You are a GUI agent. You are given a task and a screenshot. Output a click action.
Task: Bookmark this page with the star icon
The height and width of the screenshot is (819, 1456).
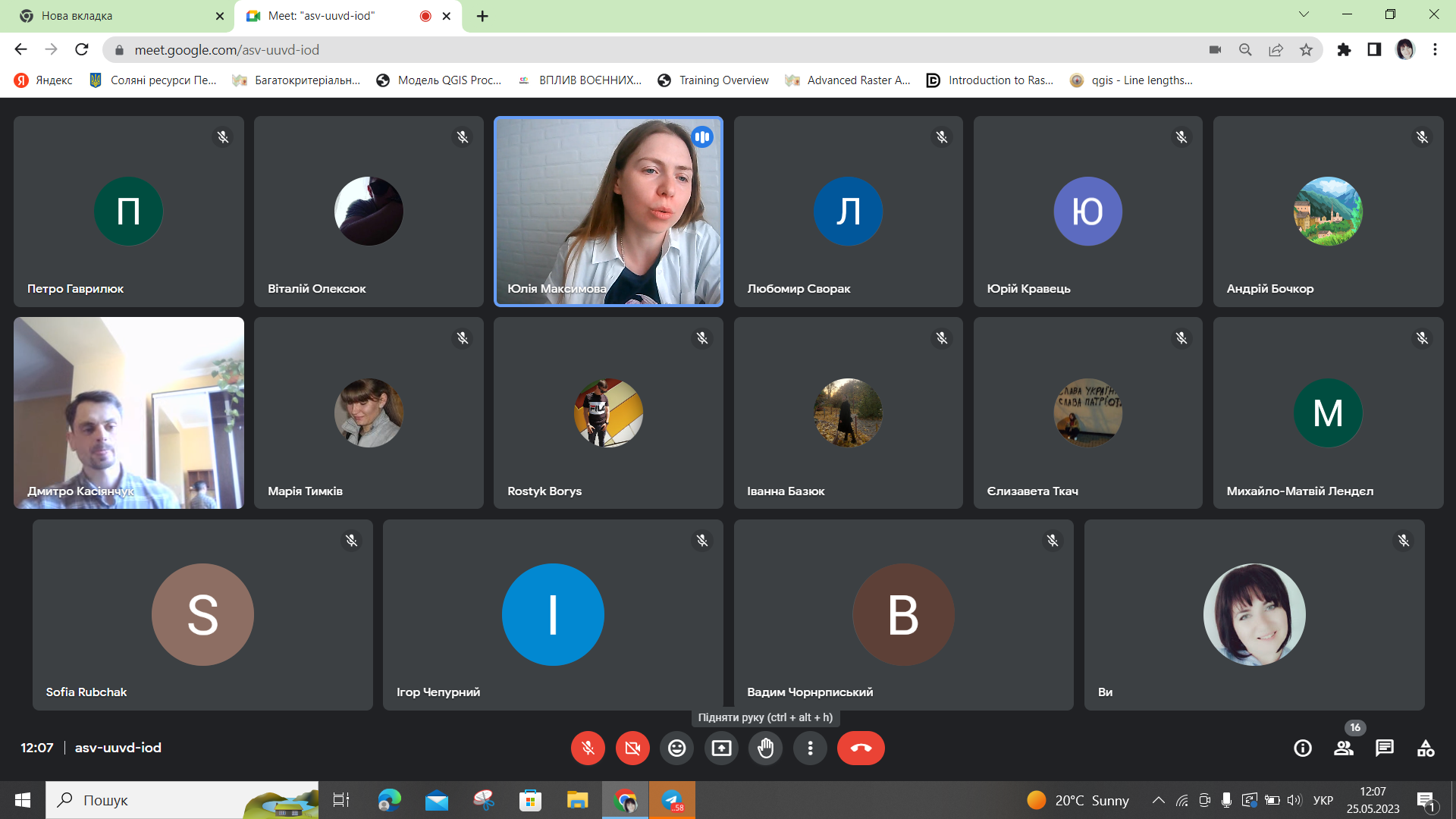pos(1306,50)
